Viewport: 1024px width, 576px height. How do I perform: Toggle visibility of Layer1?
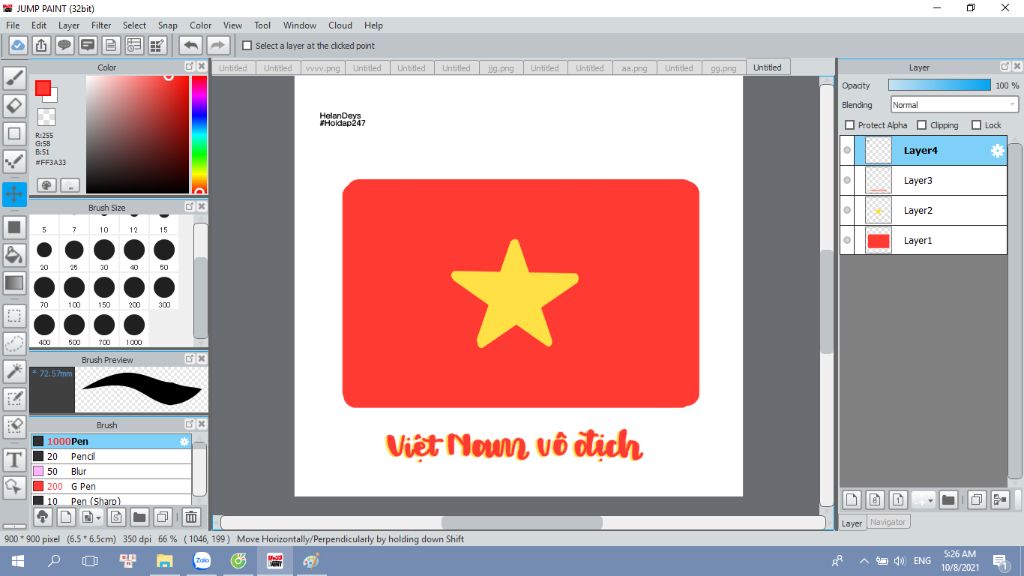[847, 240]
